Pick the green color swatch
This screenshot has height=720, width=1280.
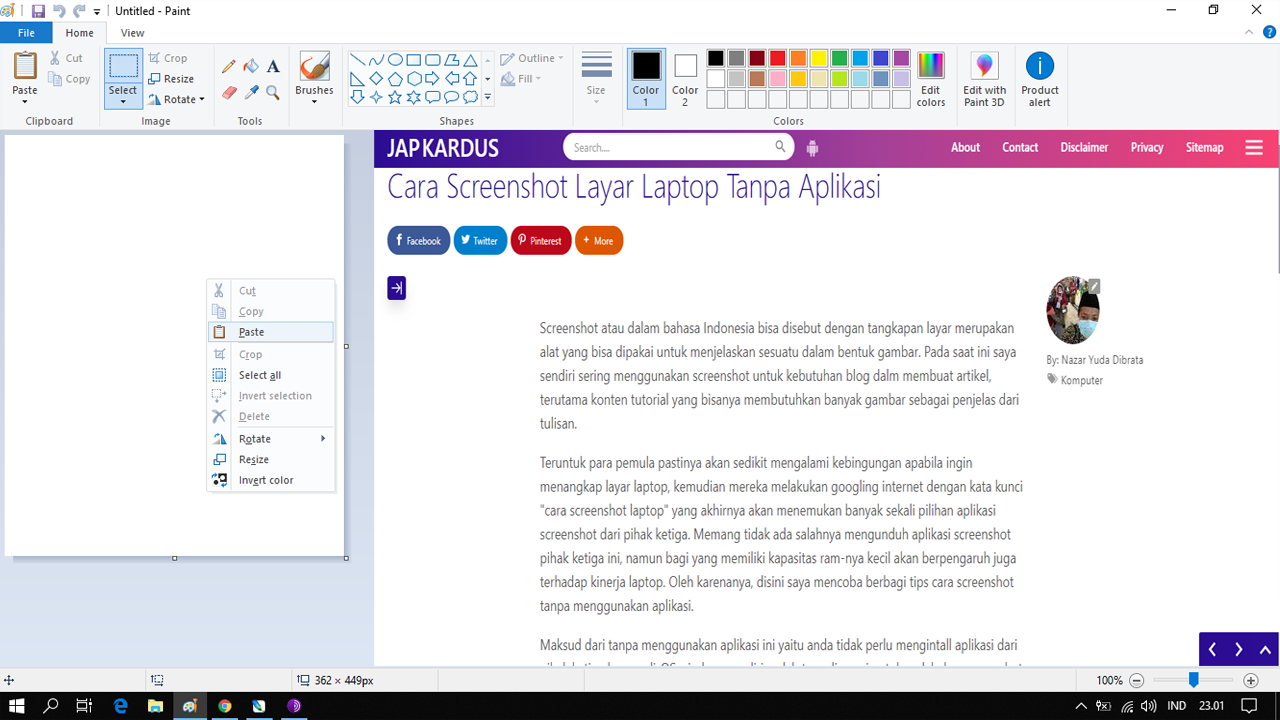(x=839, y=58)
